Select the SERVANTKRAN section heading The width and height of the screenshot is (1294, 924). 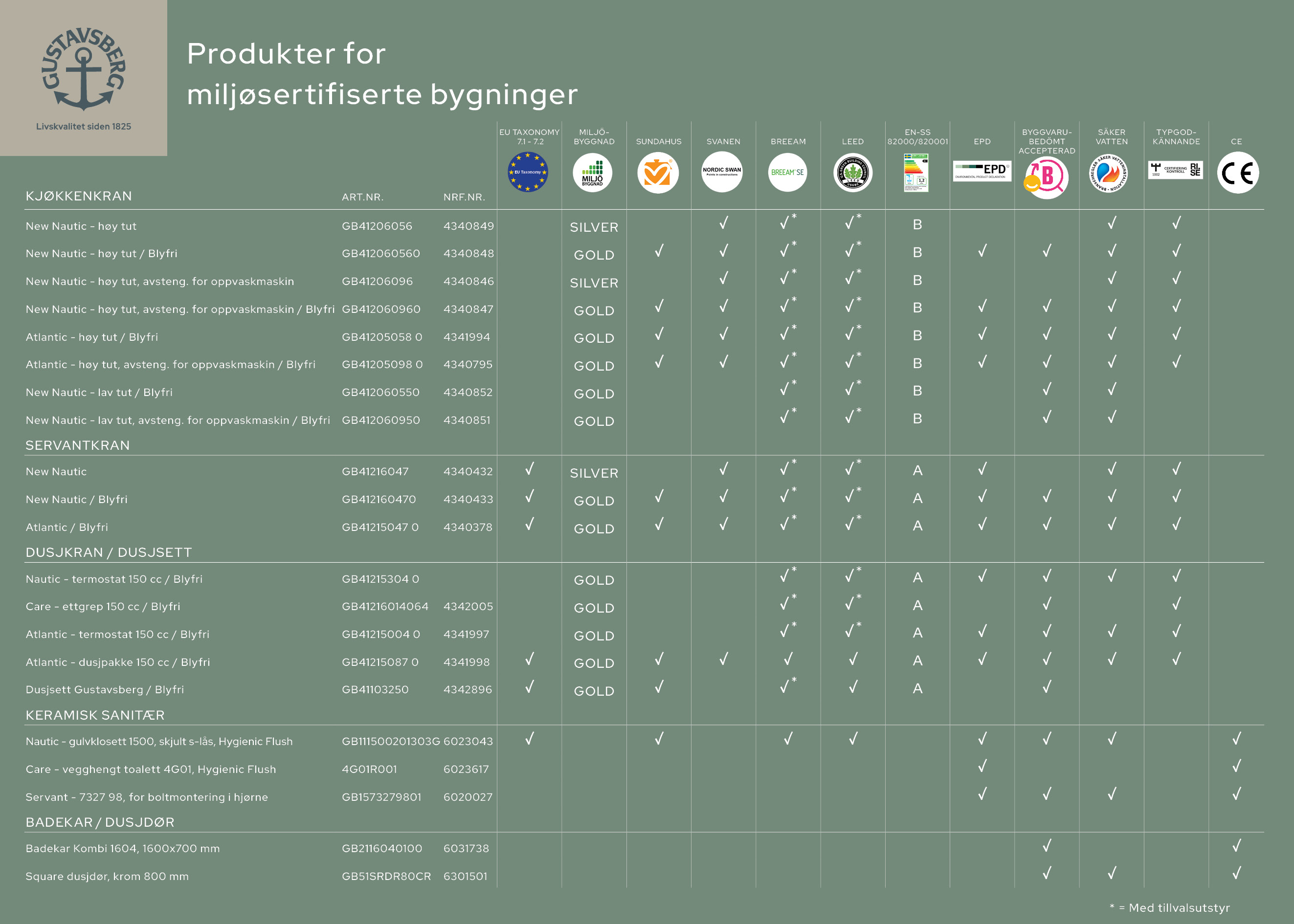pos(77,445)
